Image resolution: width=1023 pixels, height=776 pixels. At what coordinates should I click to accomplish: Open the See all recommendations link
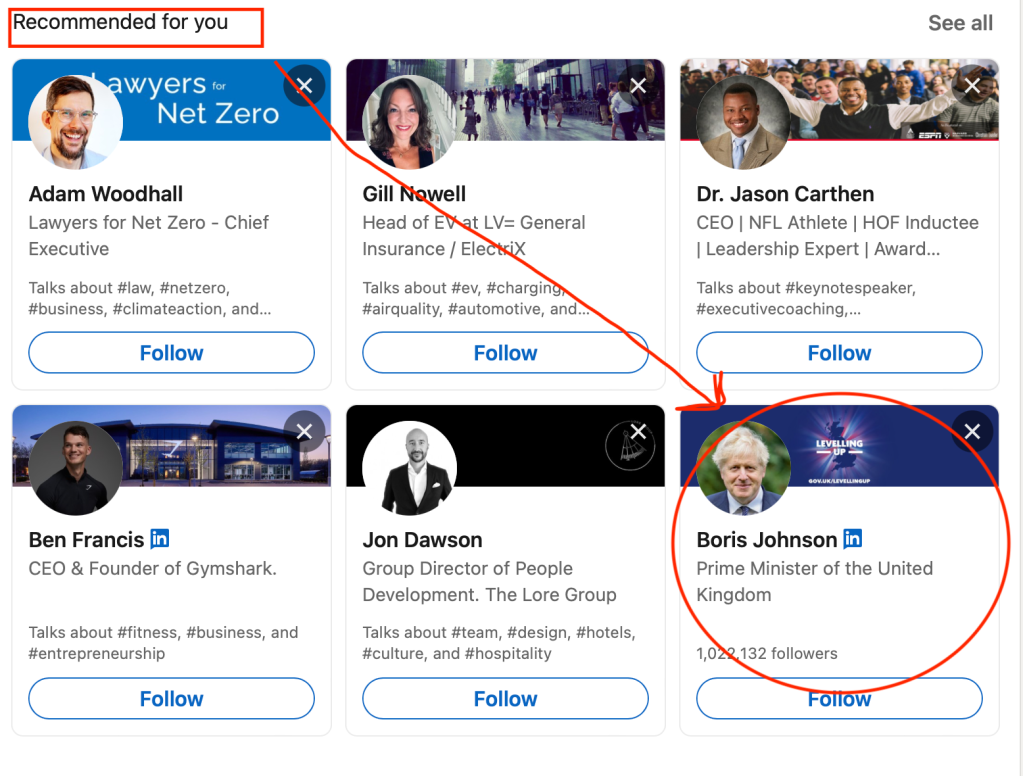960,23
